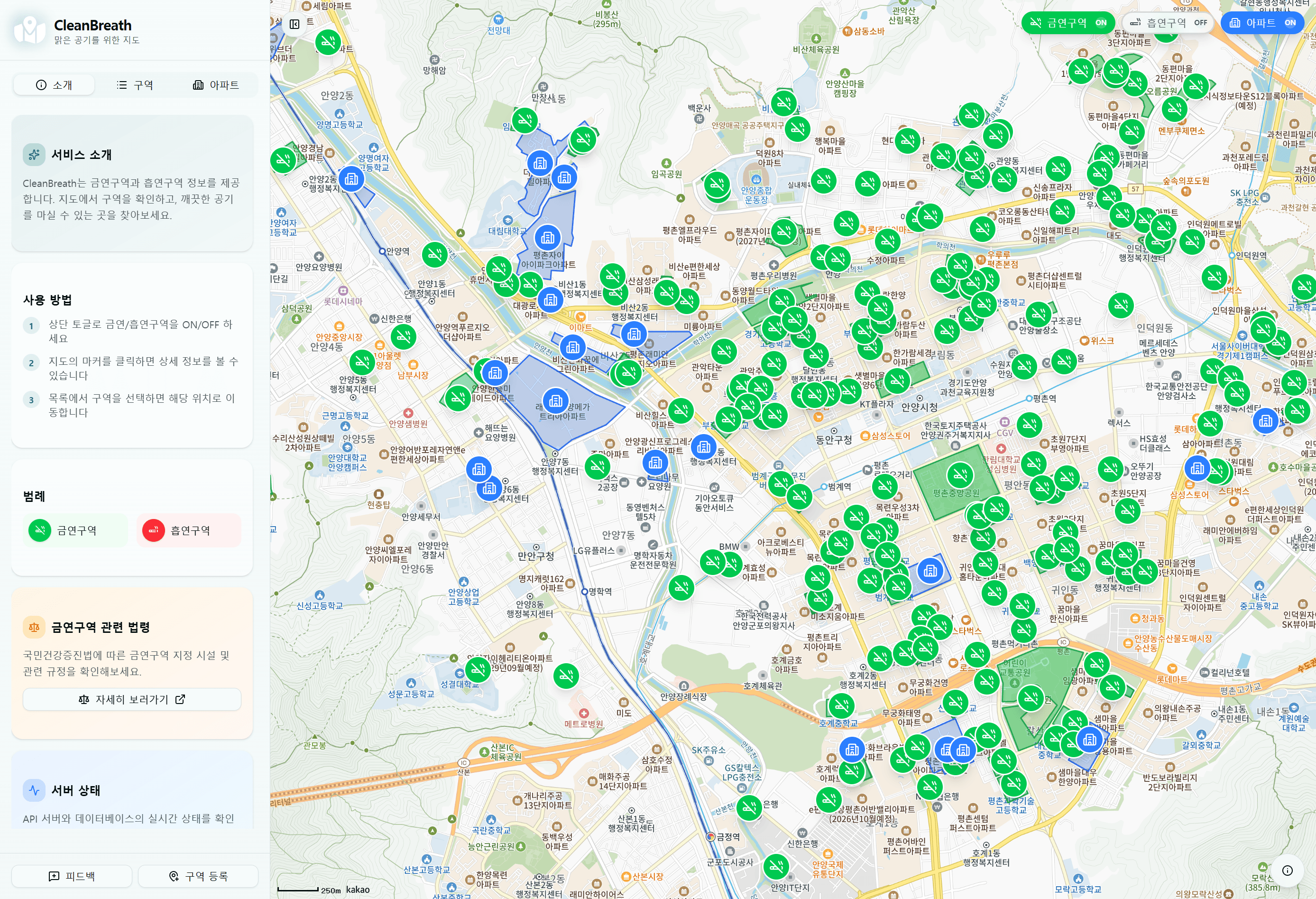The height and width of the screenshot is (899, 1316).
Task: Enable the 흡연구역 OFF toggle
Action: point(1168,23)
